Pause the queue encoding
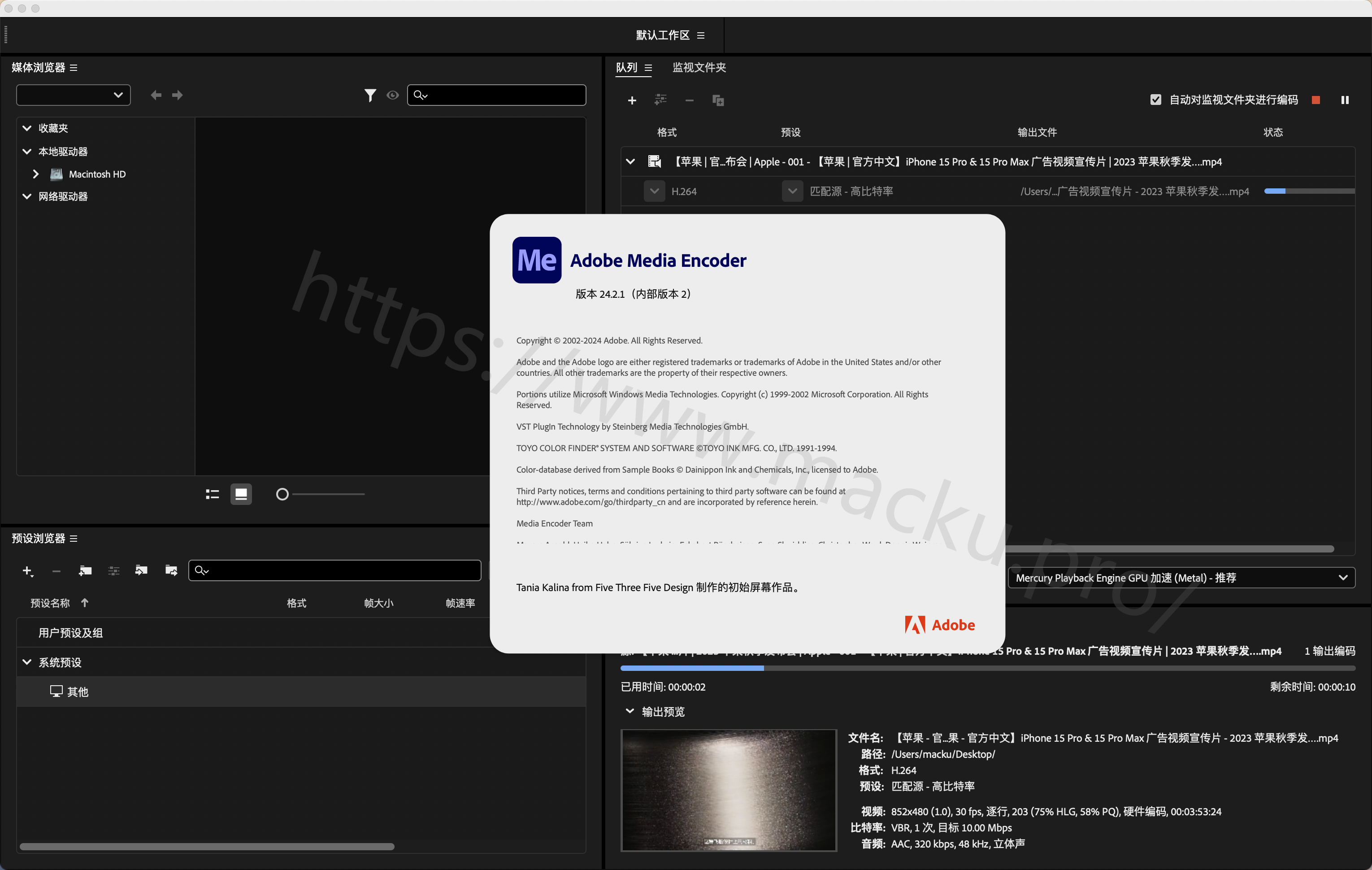Screen dimensions: 1372x870 [1345, 100]
